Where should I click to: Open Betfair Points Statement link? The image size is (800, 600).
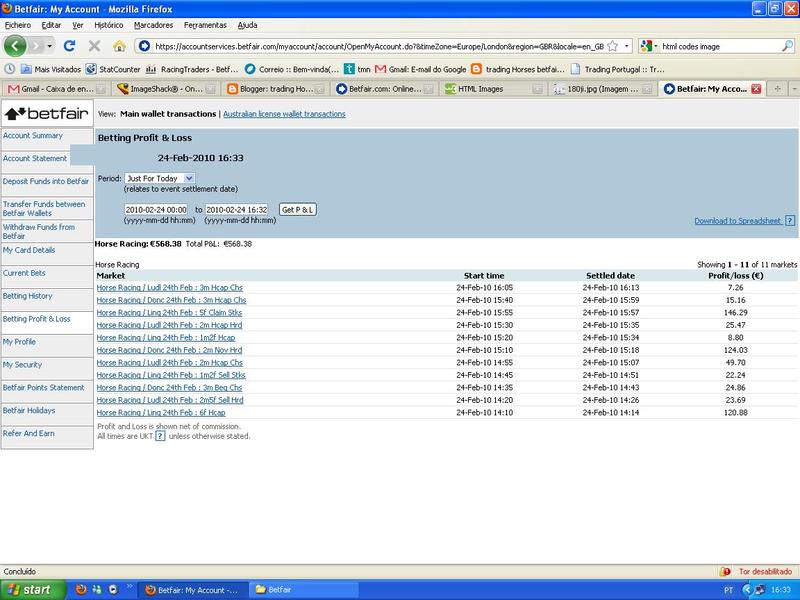tap(43, 388)
